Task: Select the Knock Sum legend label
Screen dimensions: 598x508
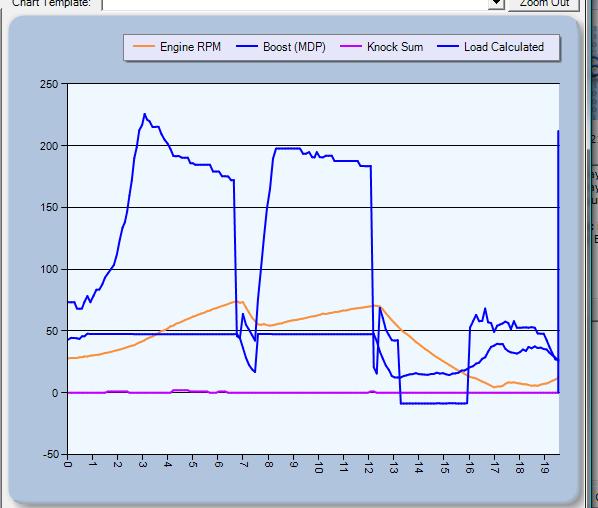Action: point(395,47)
